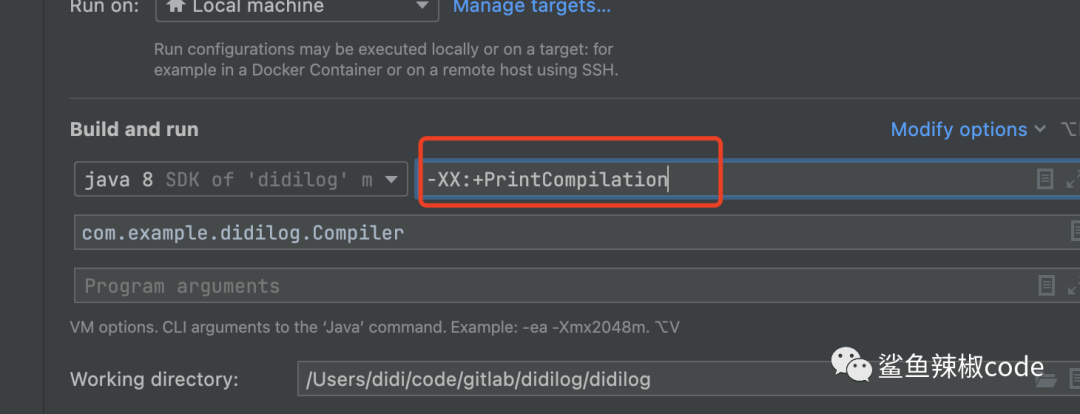1080x414 pixels.
Task: Click the Build and run section heading
Action: click(134, 129)
